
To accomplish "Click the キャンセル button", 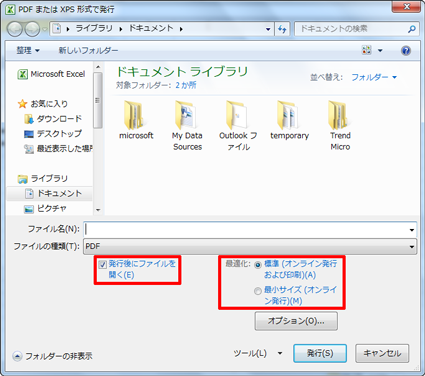I will [382, 353].
